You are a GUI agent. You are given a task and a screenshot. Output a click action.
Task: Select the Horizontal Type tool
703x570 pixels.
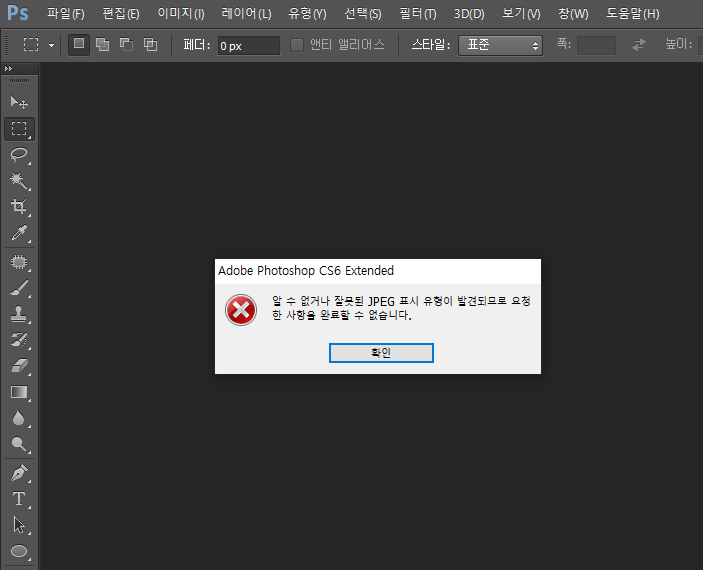click(x=19, y=499)
